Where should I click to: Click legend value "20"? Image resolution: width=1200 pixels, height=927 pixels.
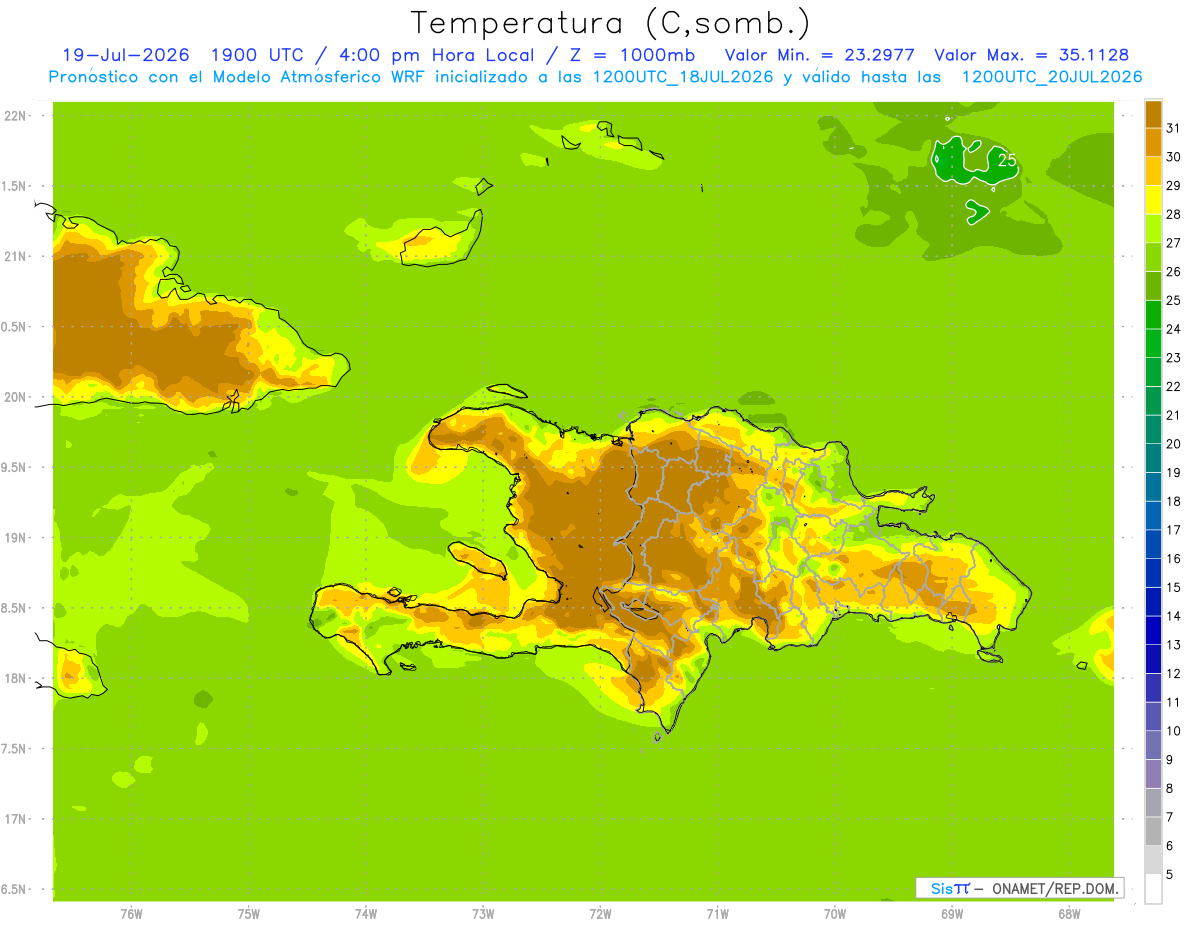[x=1174, y=443]
